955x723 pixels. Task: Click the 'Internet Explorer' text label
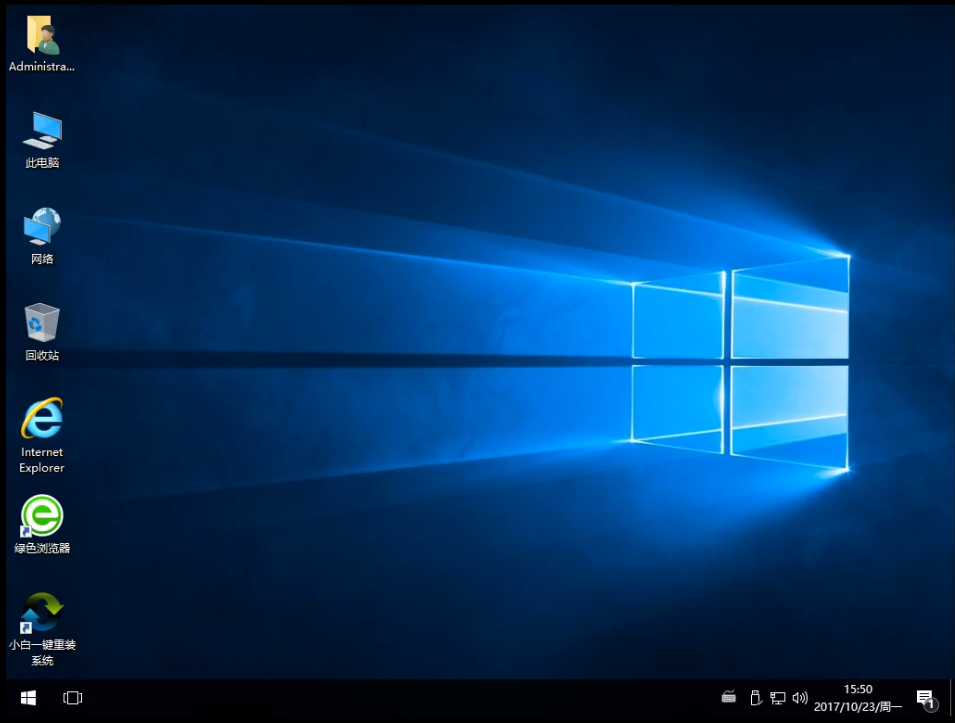click(x=42, y=460)
